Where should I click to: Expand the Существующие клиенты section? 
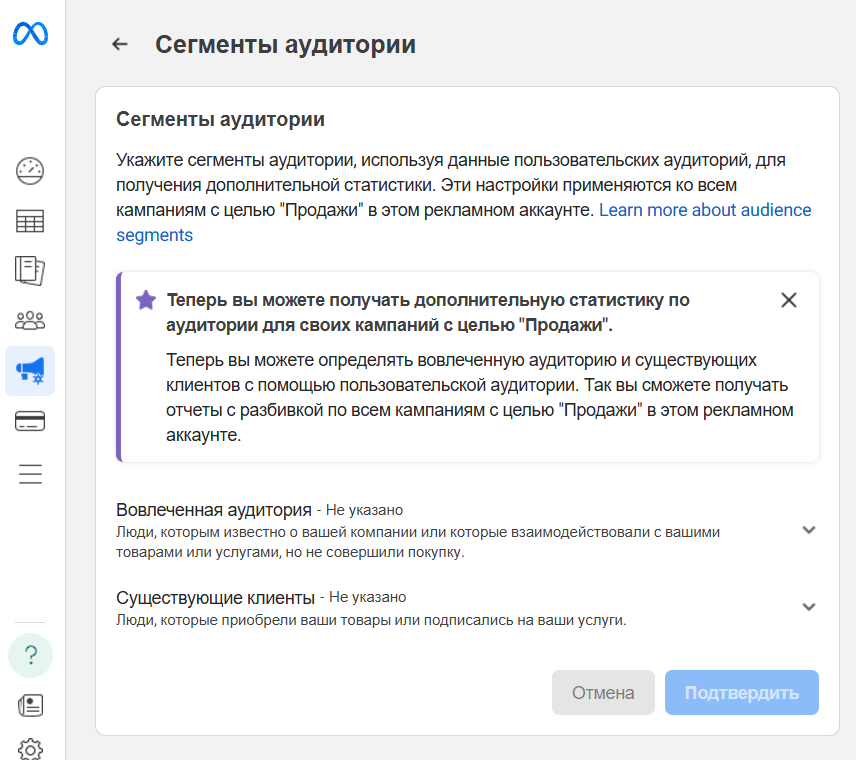point(809,608)
